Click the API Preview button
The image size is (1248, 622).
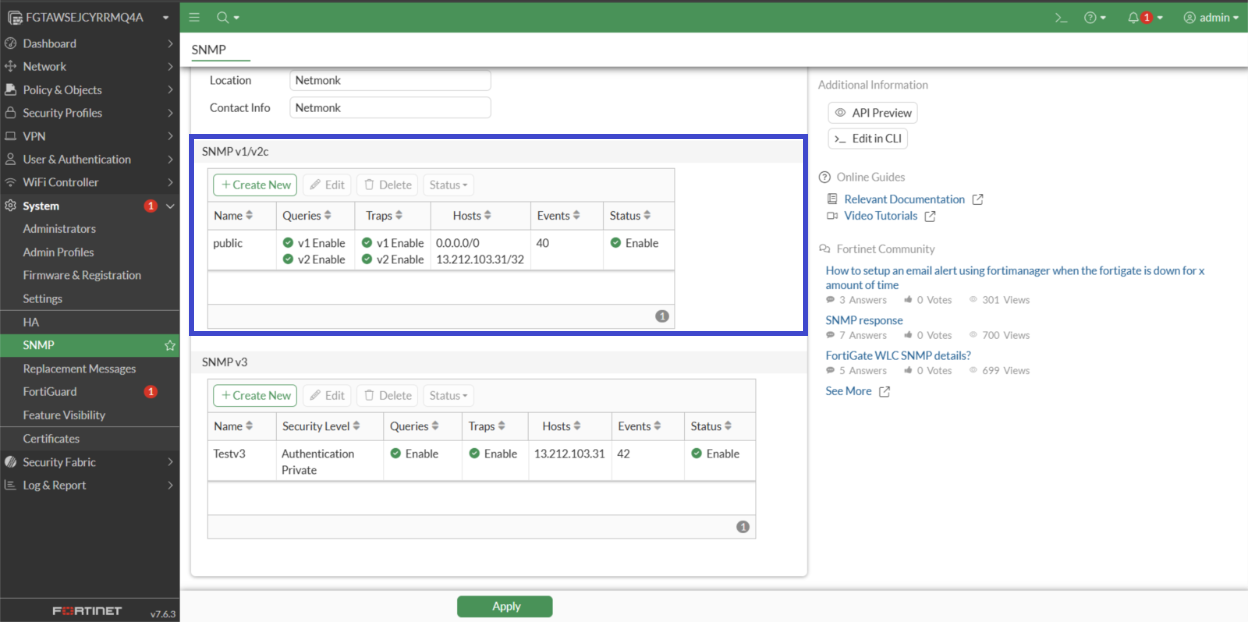(x=872, y=113)
